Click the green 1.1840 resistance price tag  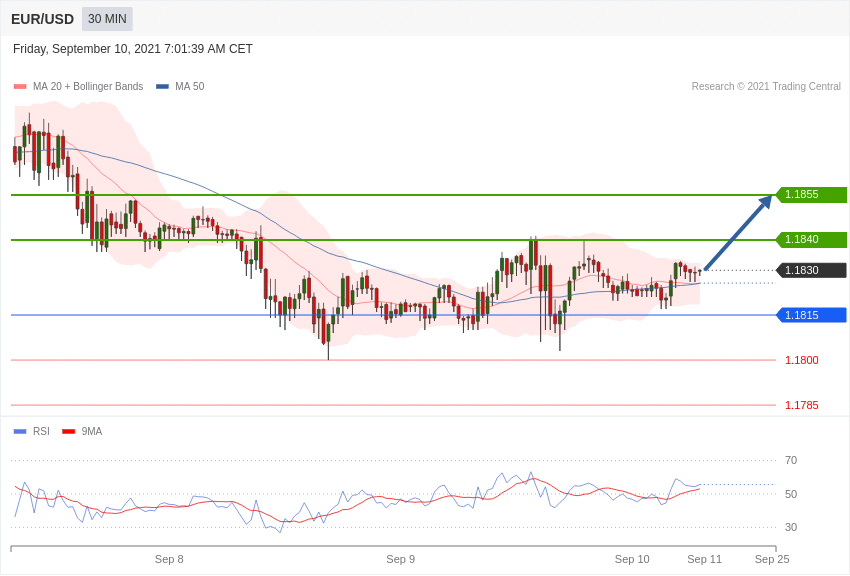click(812, 240)
